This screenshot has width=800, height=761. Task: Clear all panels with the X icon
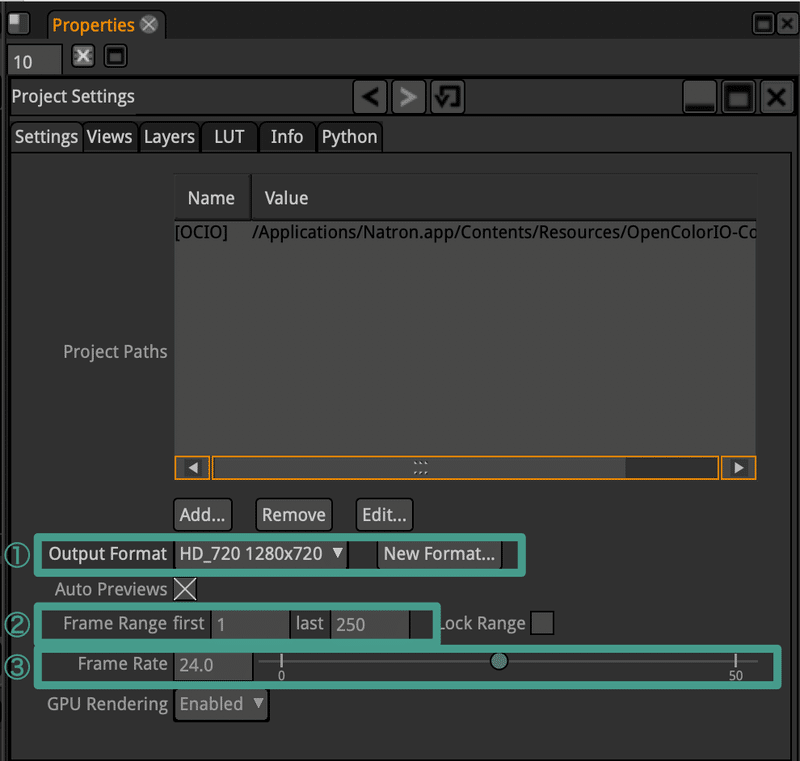(83, 56)
